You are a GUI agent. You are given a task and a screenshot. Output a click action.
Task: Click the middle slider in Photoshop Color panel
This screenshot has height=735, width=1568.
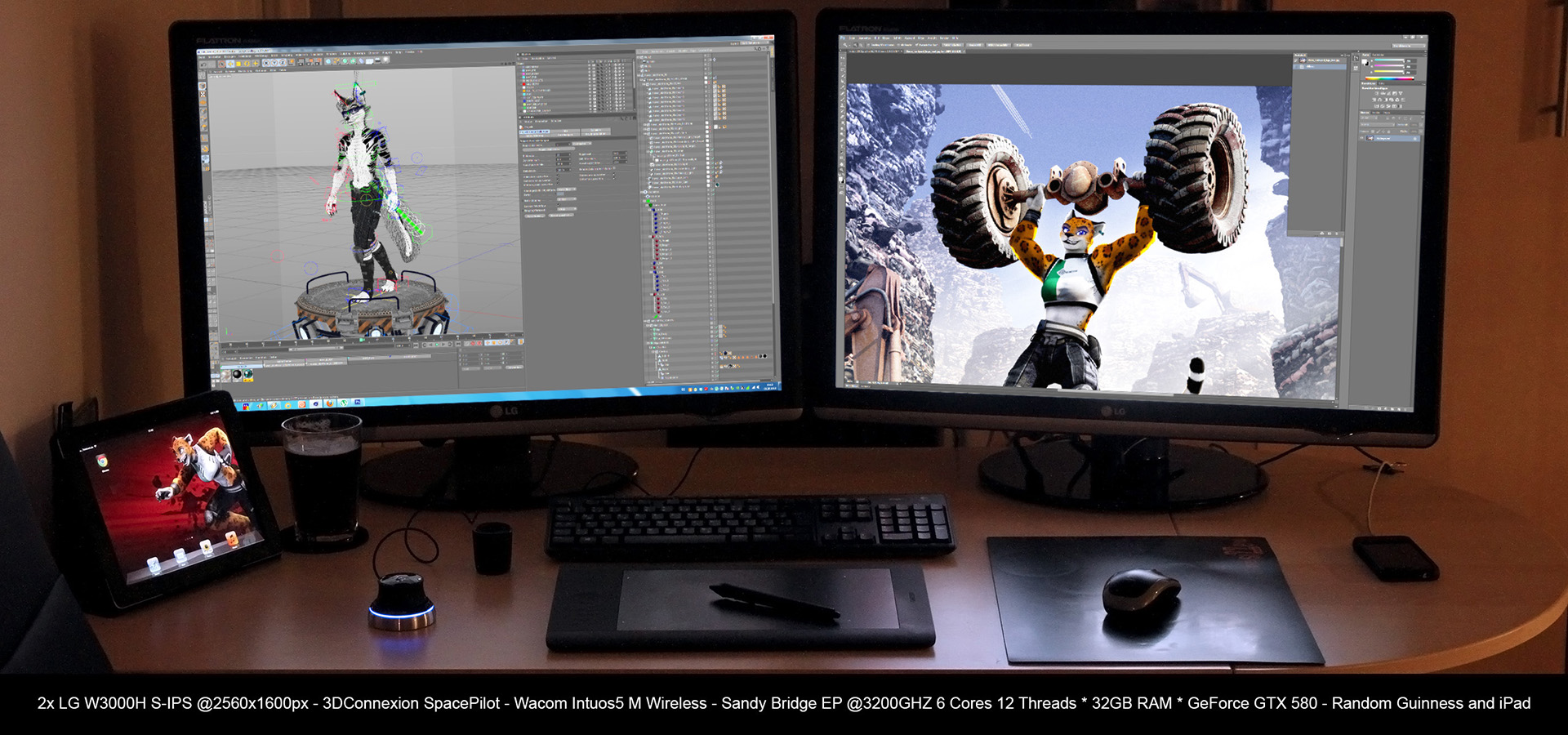(x=1389, y=65)
